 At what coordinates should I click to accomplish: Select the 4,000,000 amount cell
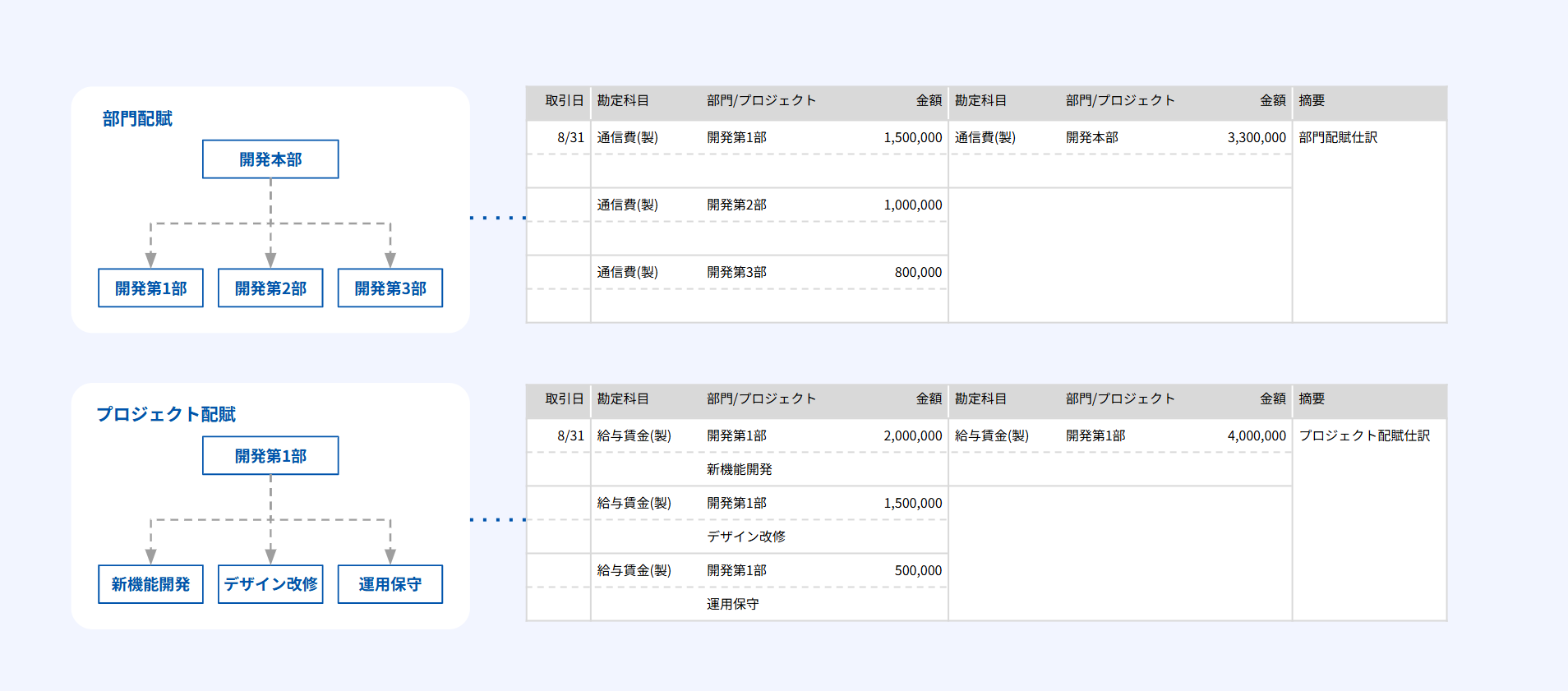tap(1256, 436)
